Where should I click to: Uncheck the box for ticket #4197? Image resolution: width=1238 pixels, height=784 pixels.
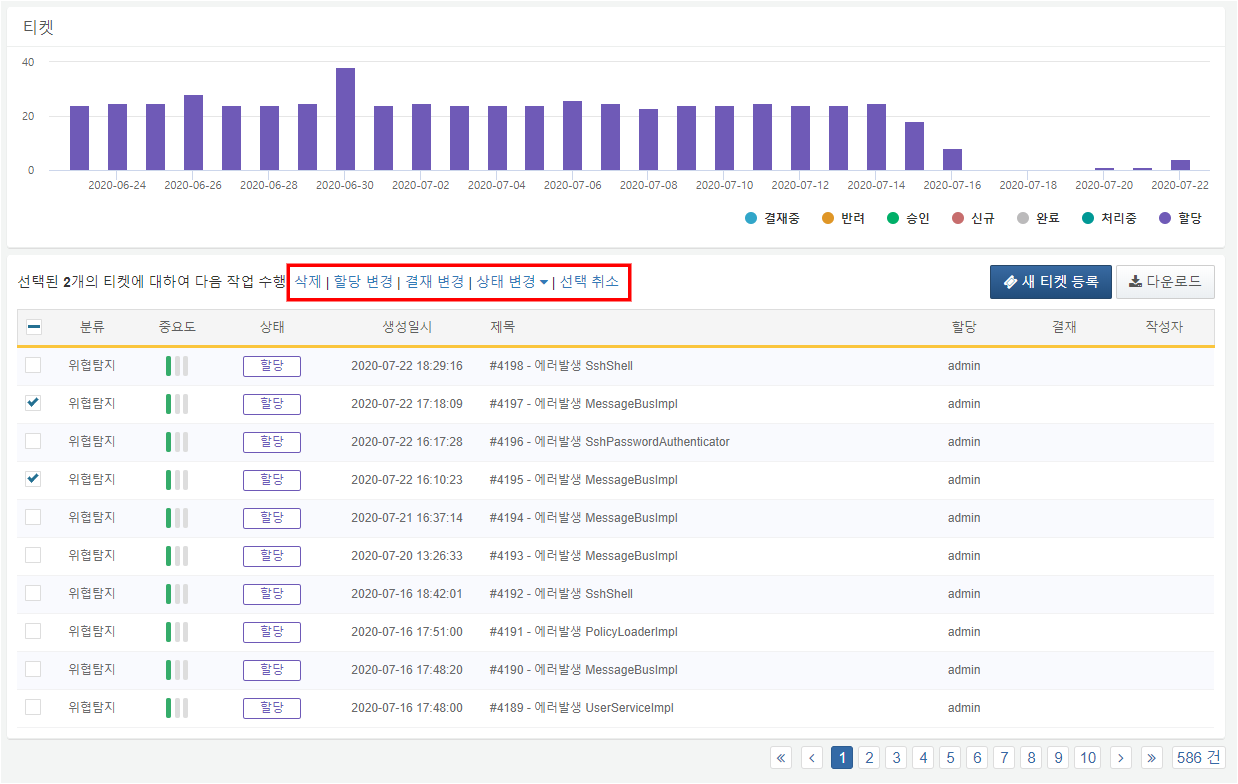point(33,403)
